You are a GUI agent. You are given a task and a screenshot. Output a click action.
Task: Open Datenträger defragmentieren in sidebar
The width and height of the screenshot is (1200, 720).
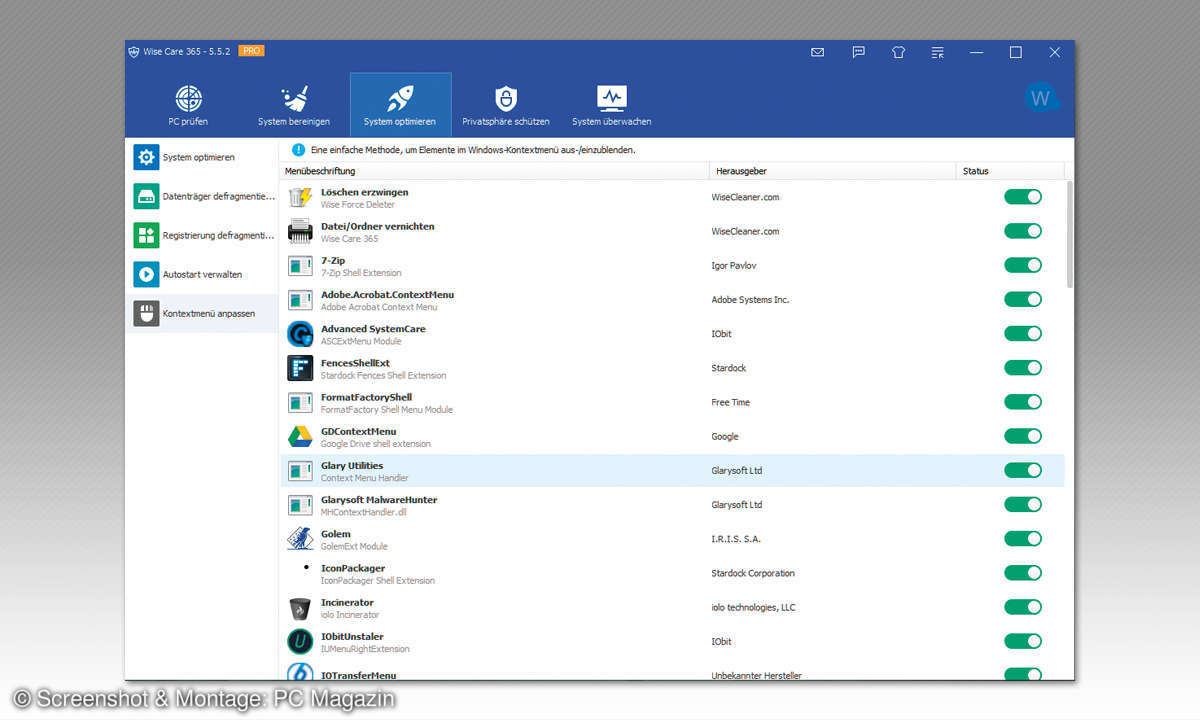click(x=202, y=196)
